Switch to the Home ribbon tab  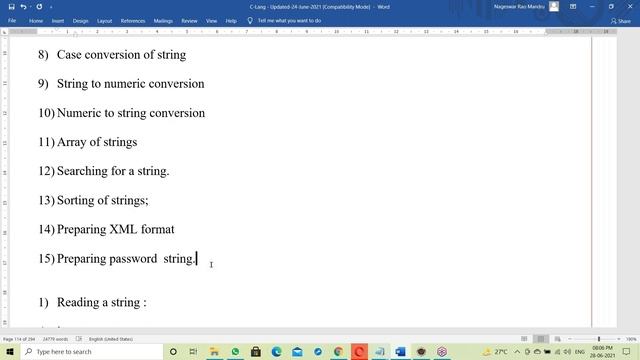[x=36, y=20]
